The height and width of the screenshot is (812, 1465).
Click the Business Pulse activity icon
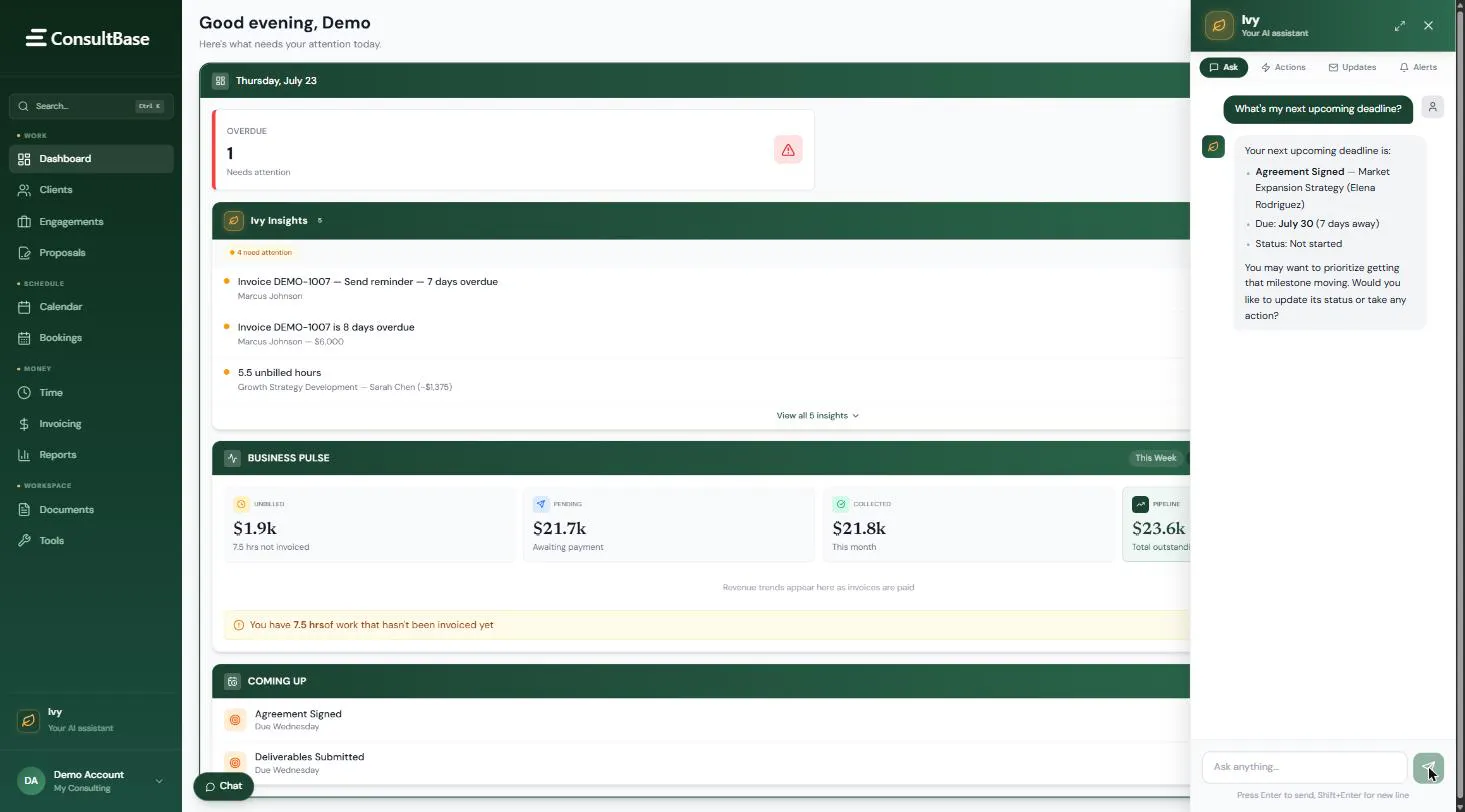(x=233, y=458)
